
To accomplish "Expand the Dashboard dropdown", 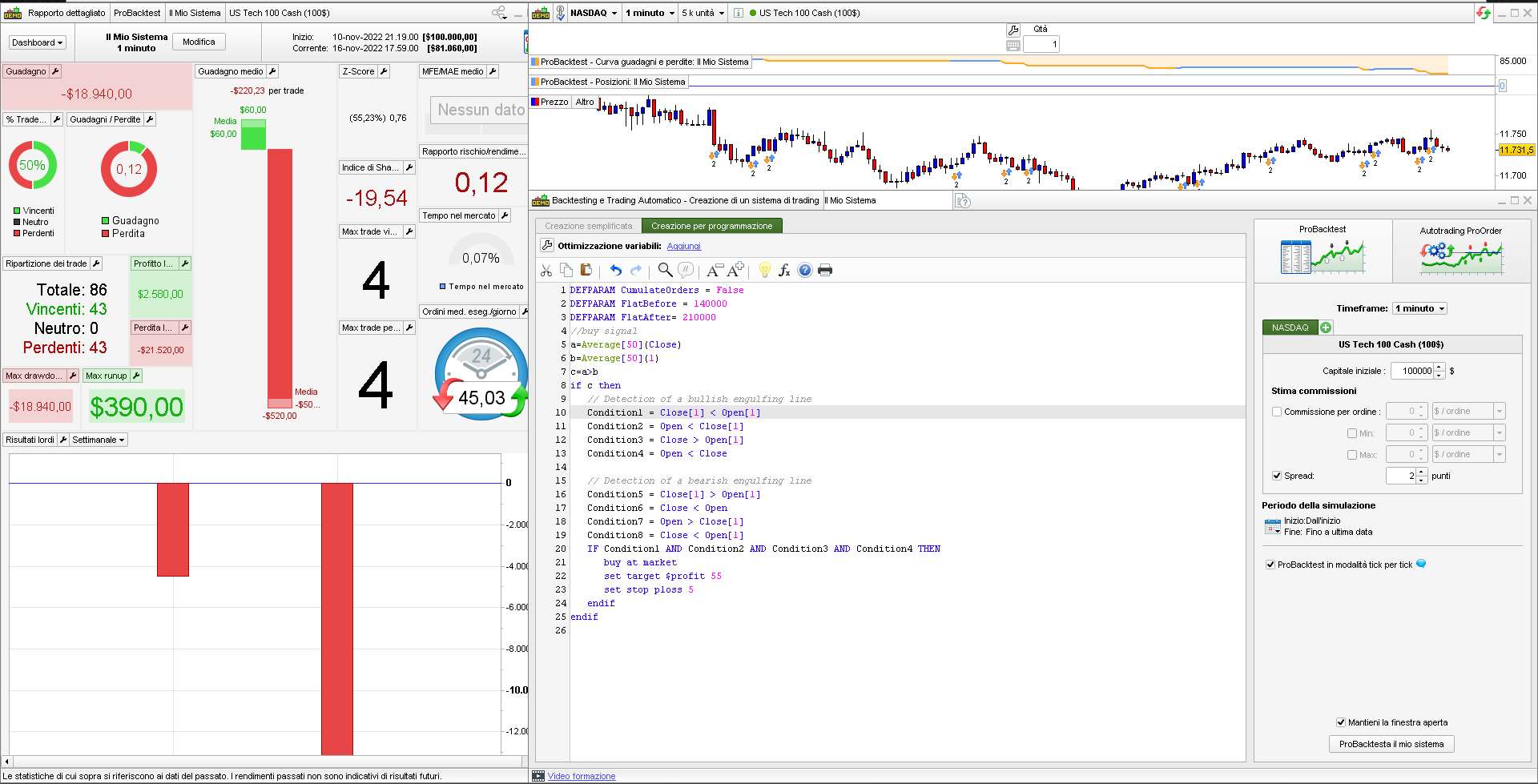I will [x=37, y=42].
